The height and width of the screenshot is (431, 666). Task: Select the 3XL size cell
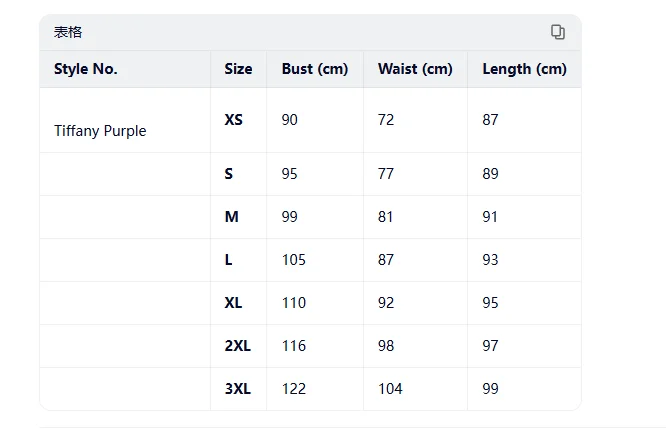tap(237, 389)
